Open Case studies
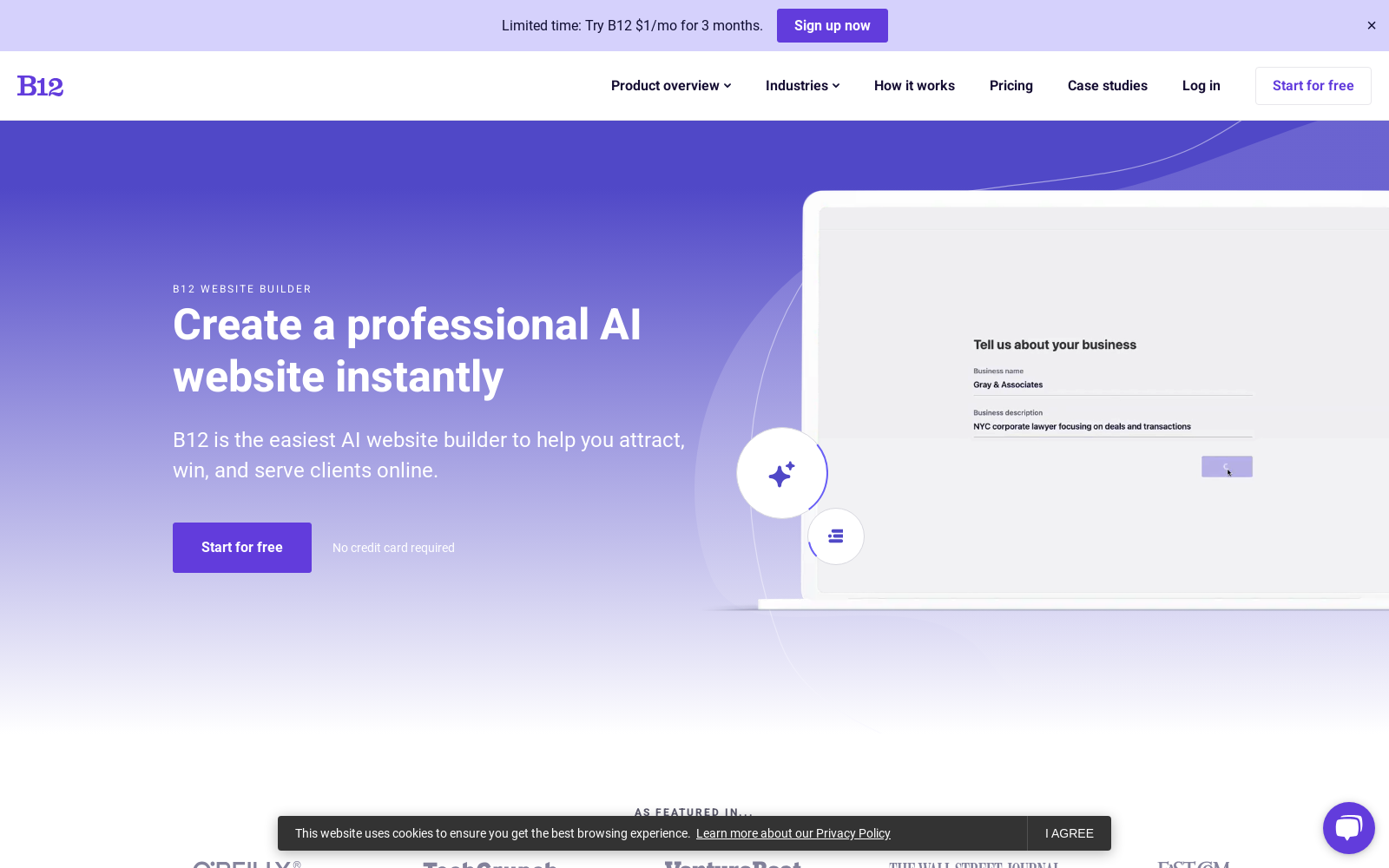Viewport: 1389px width, 868px height. click(1108, 86)
